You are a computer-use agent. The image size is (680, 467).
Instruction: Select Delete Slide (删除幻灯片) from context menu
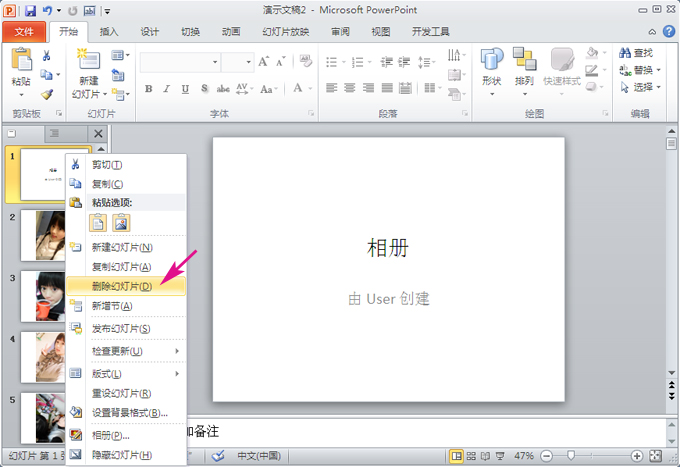tap(121, 286)
